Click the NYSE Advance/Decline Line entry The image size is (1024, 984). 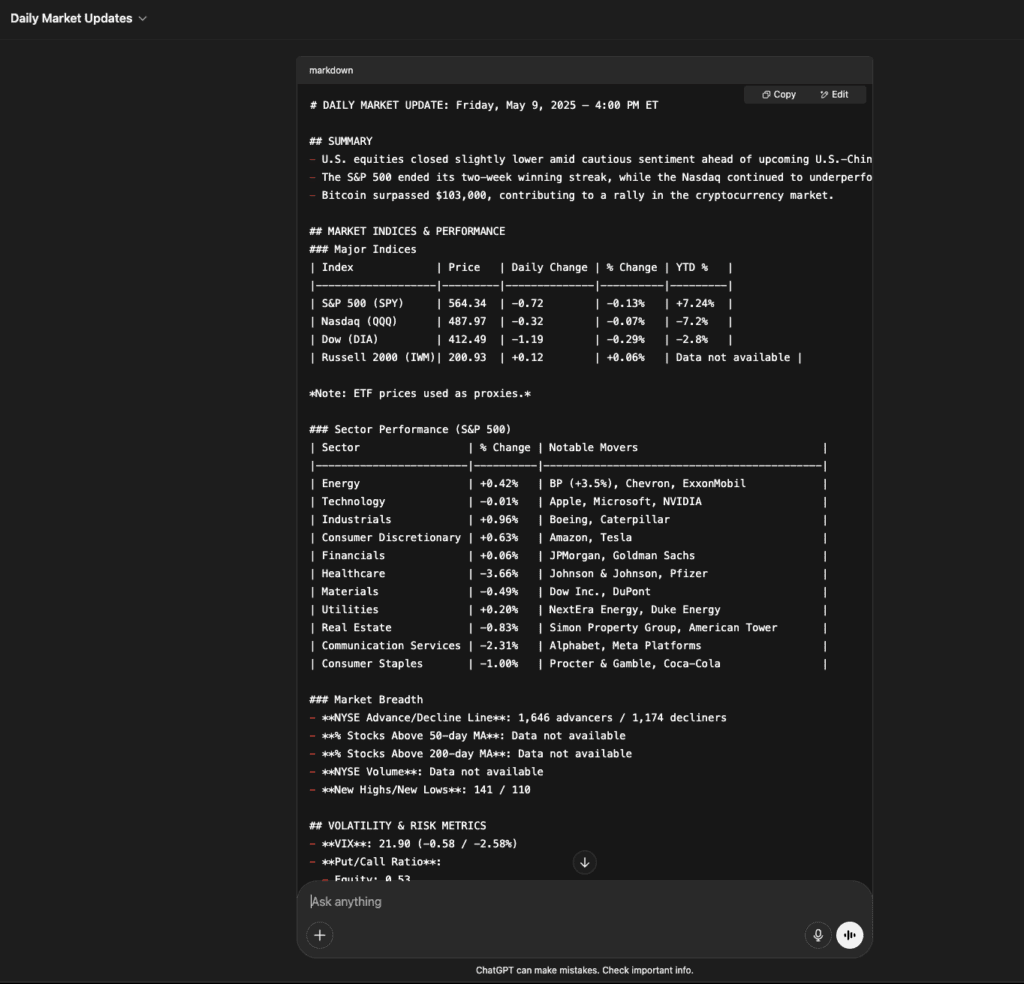point(518,718)
